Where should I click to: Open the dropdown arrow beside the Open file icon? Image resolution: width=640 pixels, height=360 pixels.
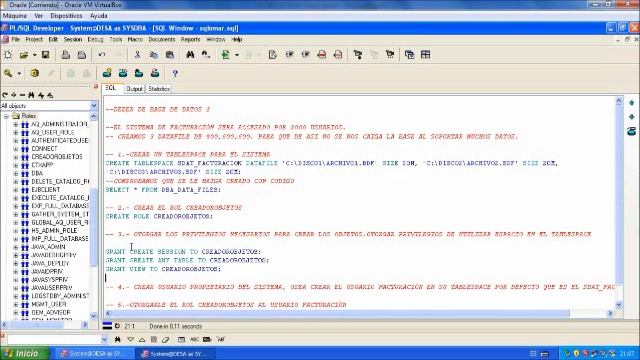(35, 55)
